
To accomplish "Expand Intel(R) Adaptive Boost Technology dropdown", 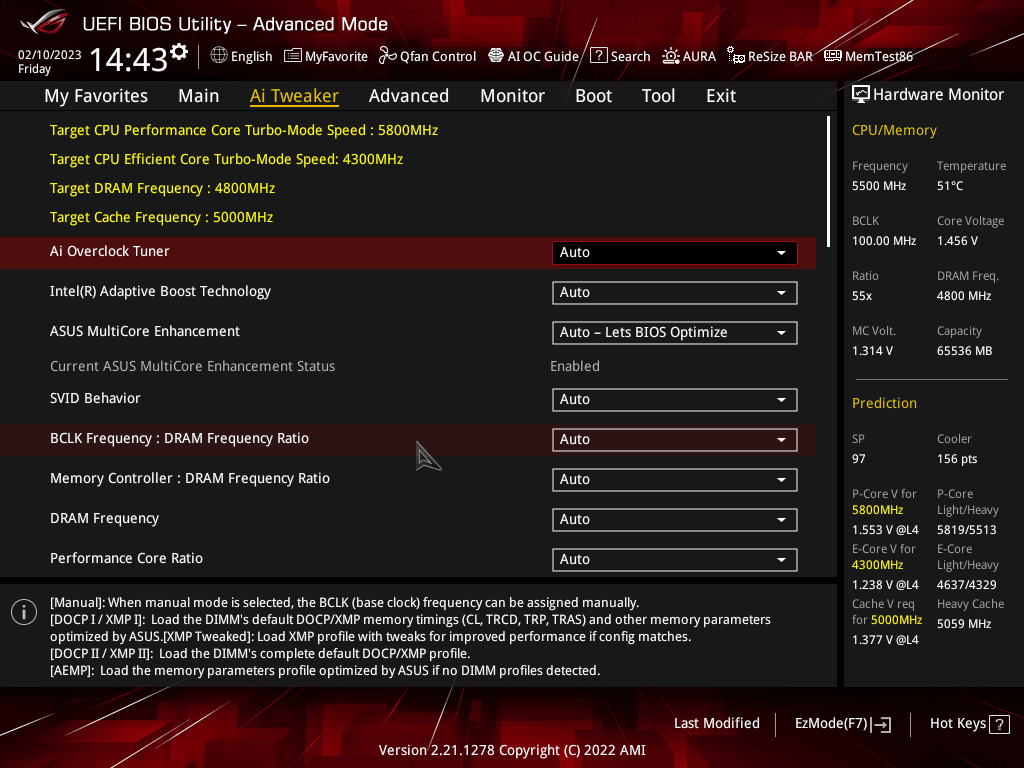I will pyautogui.click(x=675, y=293).
